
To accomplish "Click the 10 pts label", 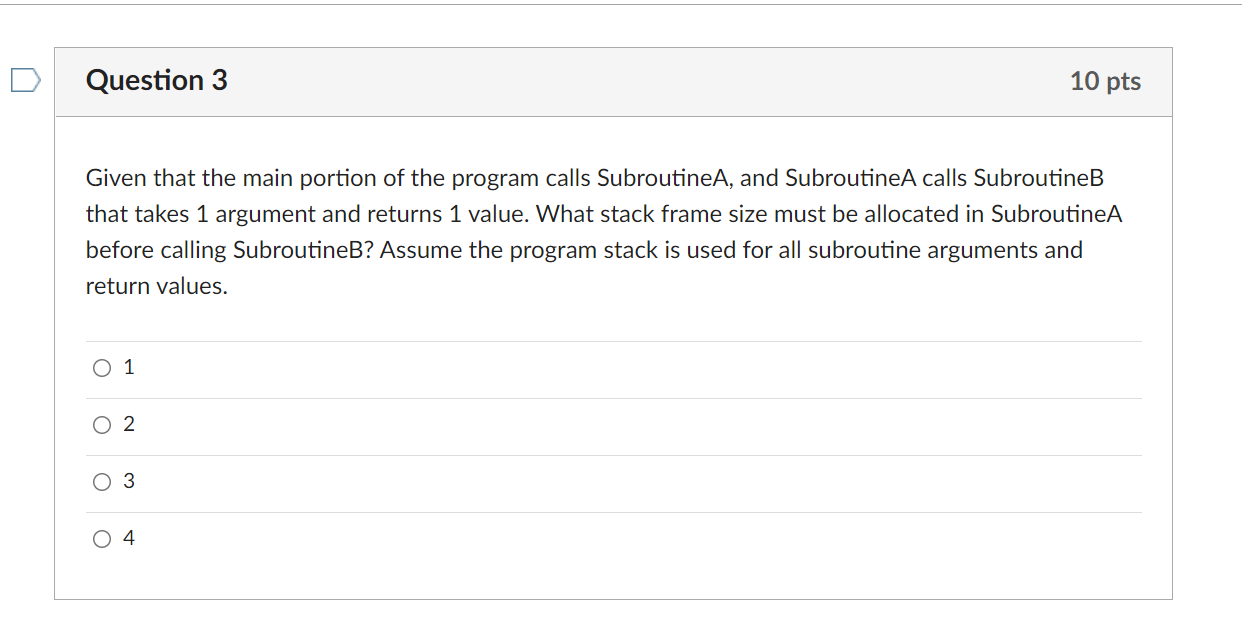I will click(x=1106, y=82).
